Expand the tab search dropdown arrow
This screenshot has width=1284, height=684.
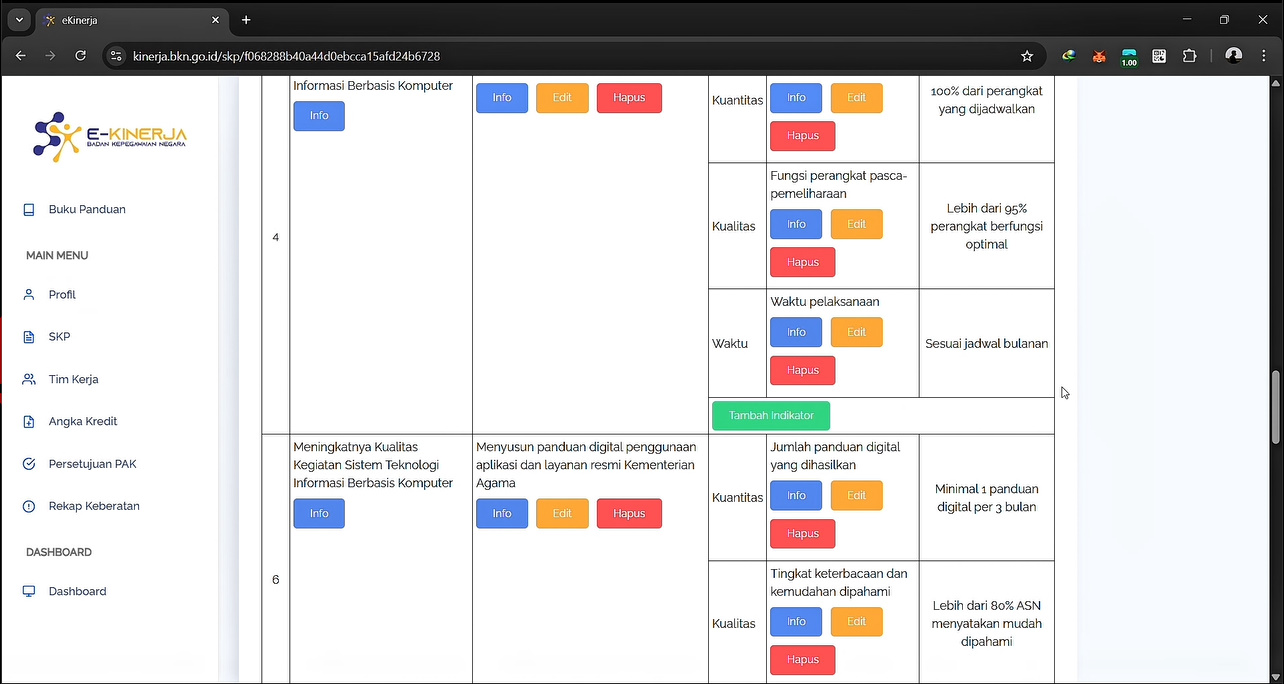[x=18, y=20]
